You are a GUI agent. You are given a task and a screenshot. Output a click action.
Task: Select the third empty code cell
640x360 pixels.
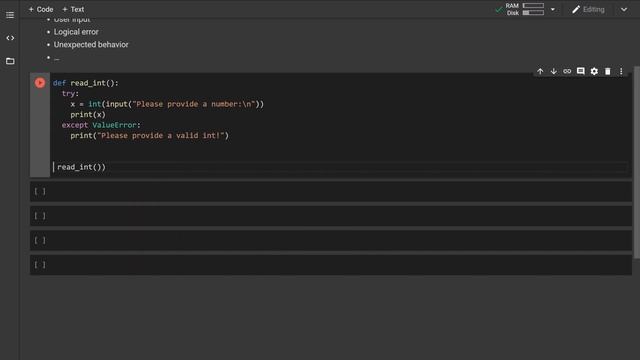tap(331, 240)
